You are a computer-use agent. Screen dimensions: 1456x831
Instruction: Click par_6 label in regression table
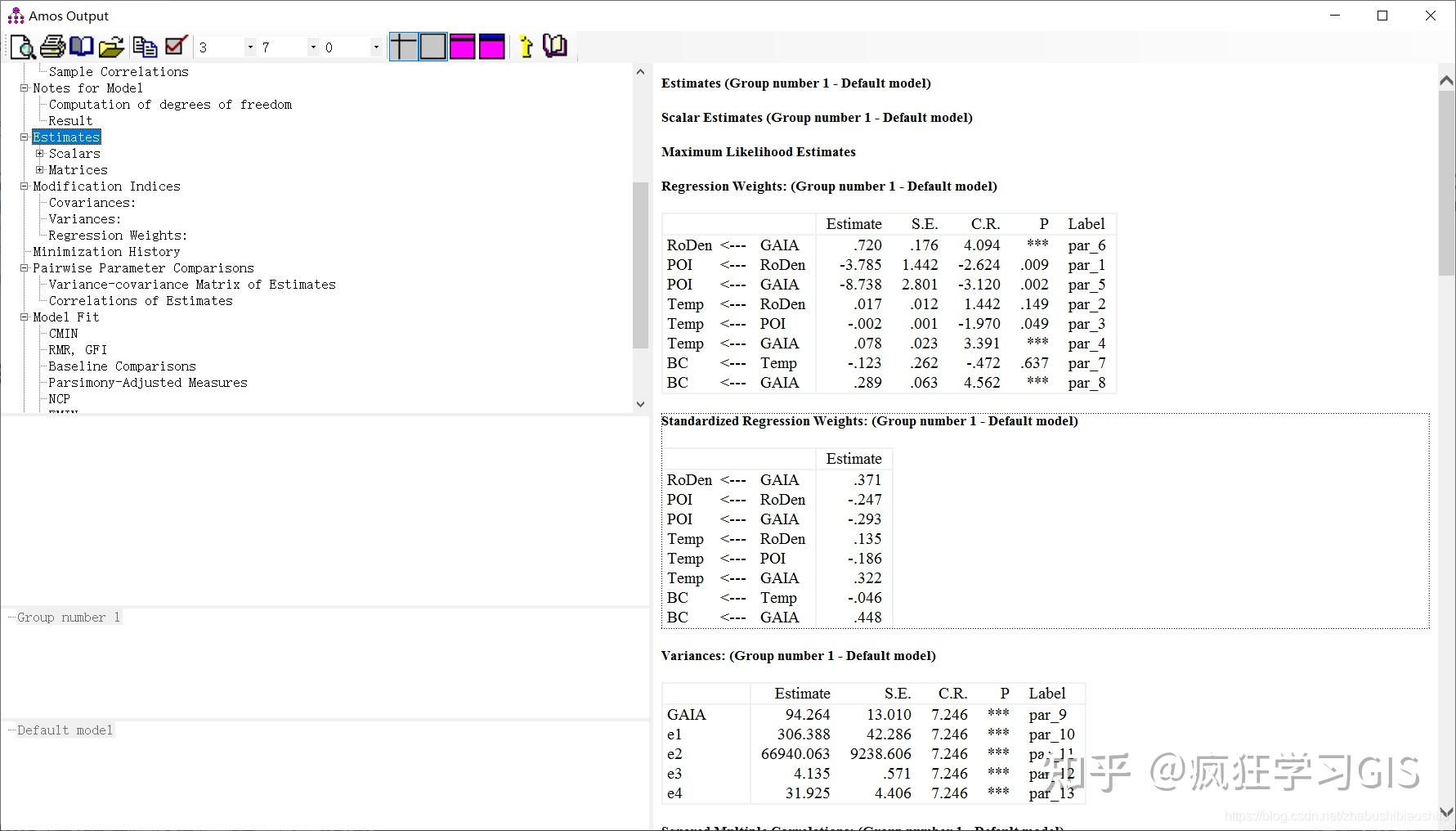tap(1086, 245)
